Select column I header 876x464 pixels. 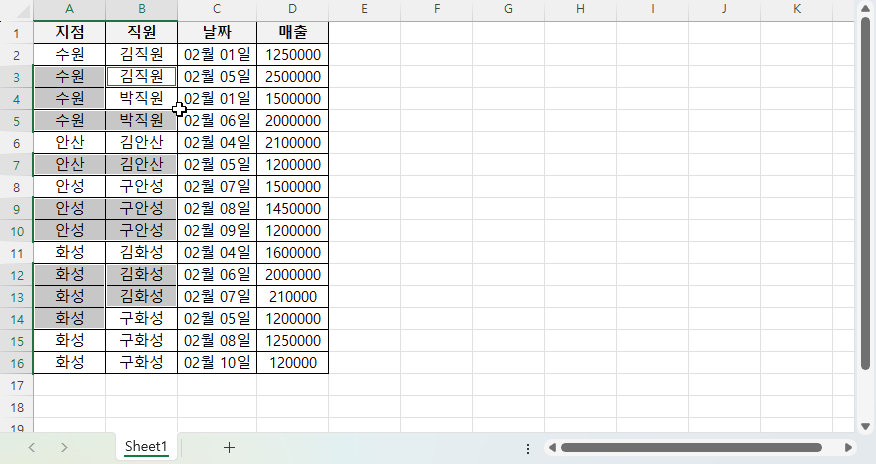point(653,9)
